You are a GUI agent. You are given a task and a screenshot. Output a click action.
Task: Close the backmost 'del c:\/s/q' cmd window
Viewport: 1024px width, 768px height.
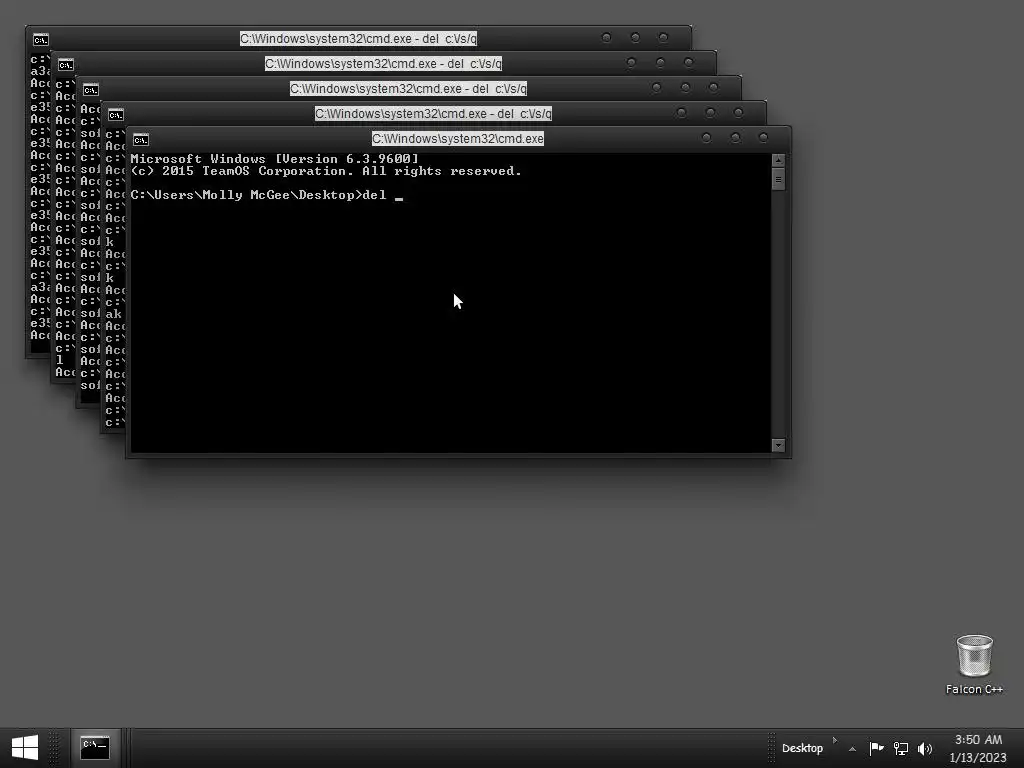664,37
